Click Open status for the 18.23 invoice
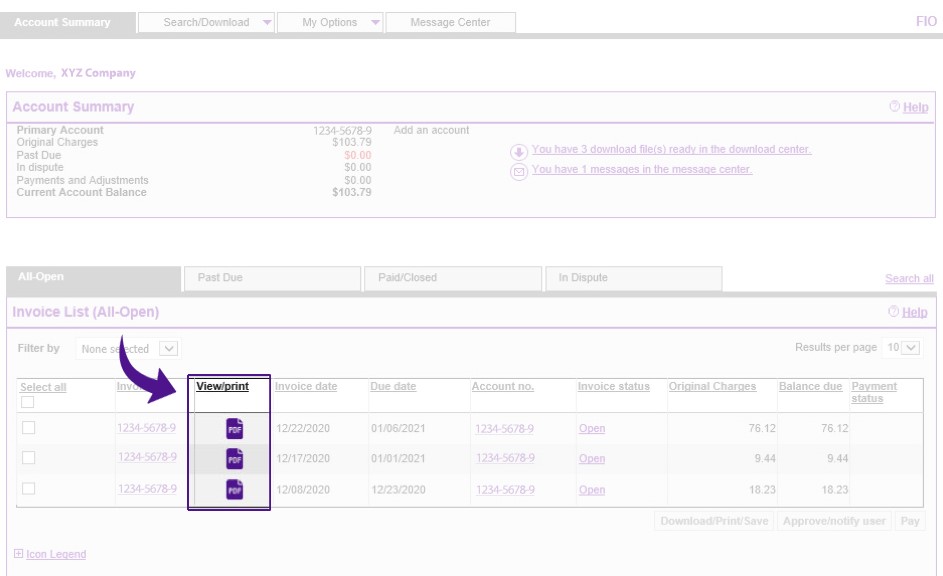 [x=592, y=490]
